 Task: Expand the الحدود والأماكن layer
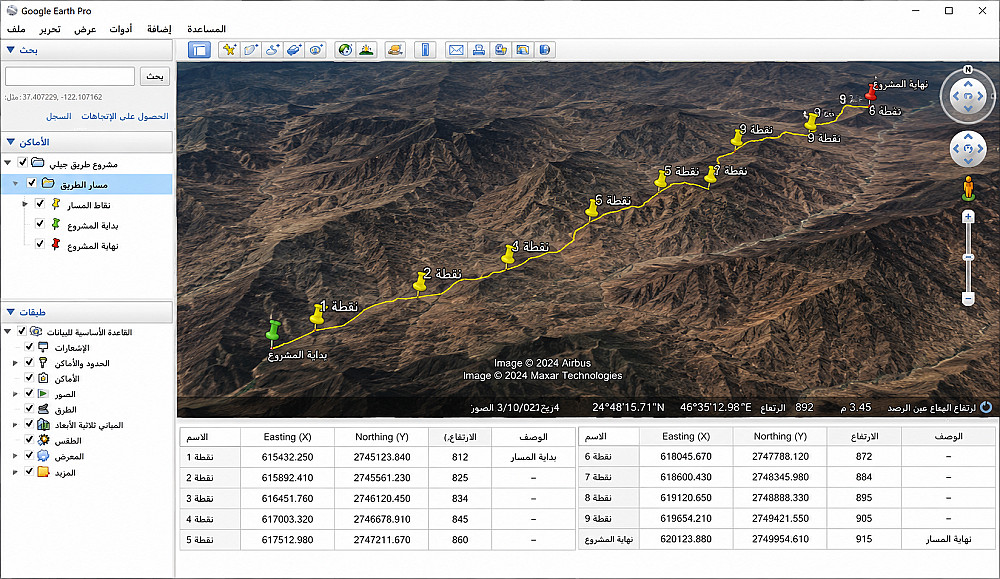(15, 363)
